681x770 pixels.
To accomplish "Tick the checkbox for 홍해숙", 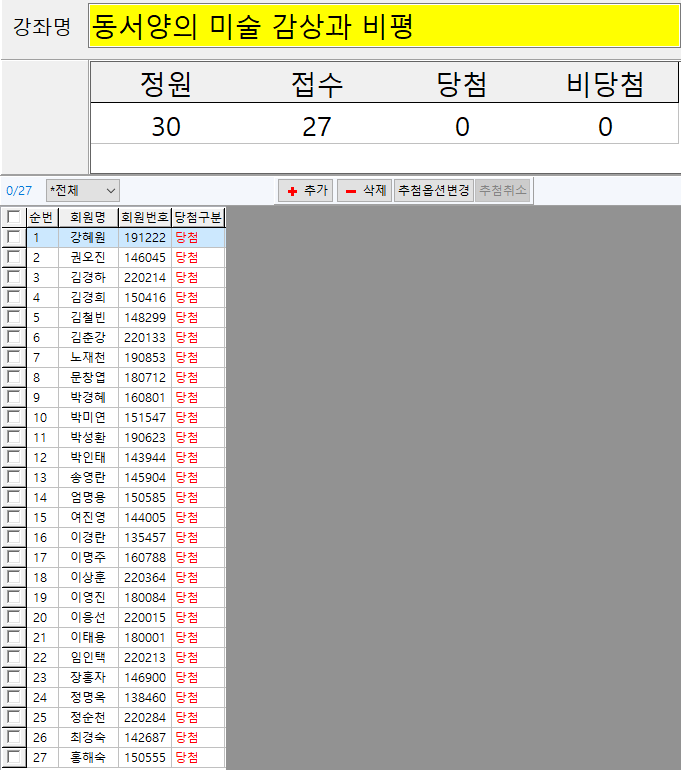I will pos(14,757).
